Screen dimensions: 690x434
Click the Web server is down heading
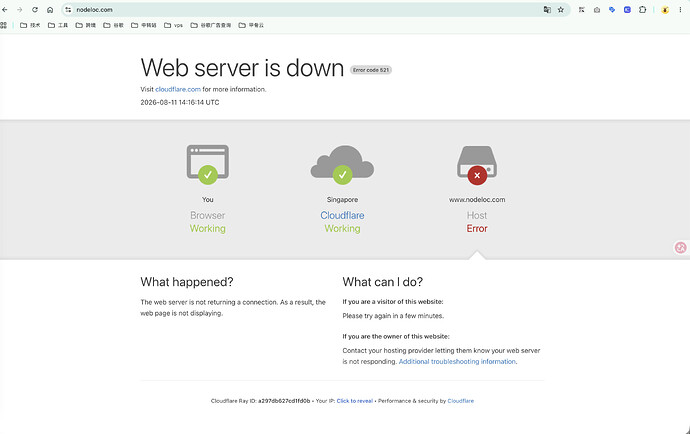tap(242, 68)
